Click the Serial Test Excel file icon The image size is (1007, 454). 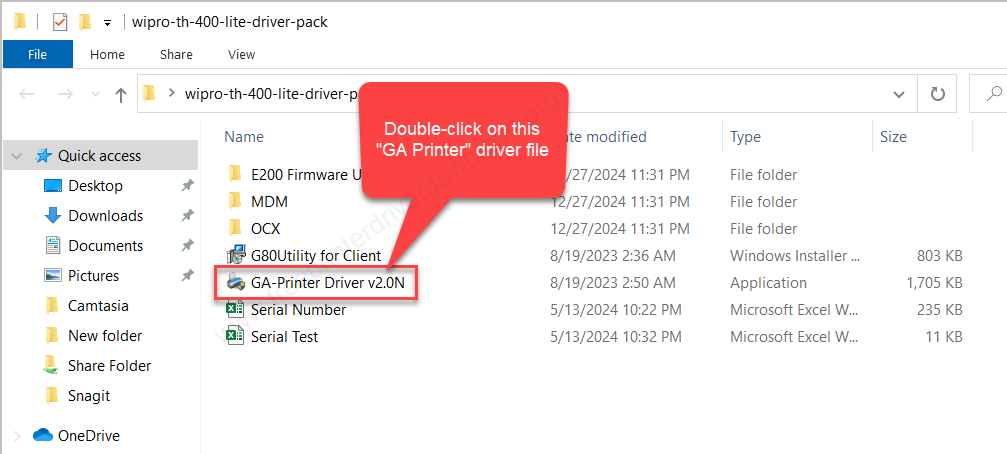click(x=236, y=336)
